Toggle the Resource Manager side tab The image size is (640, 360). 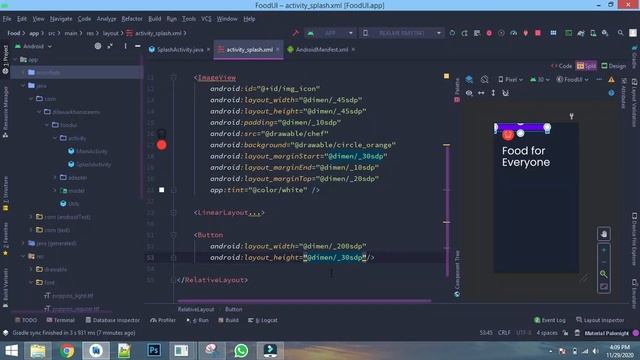(5, 112)
